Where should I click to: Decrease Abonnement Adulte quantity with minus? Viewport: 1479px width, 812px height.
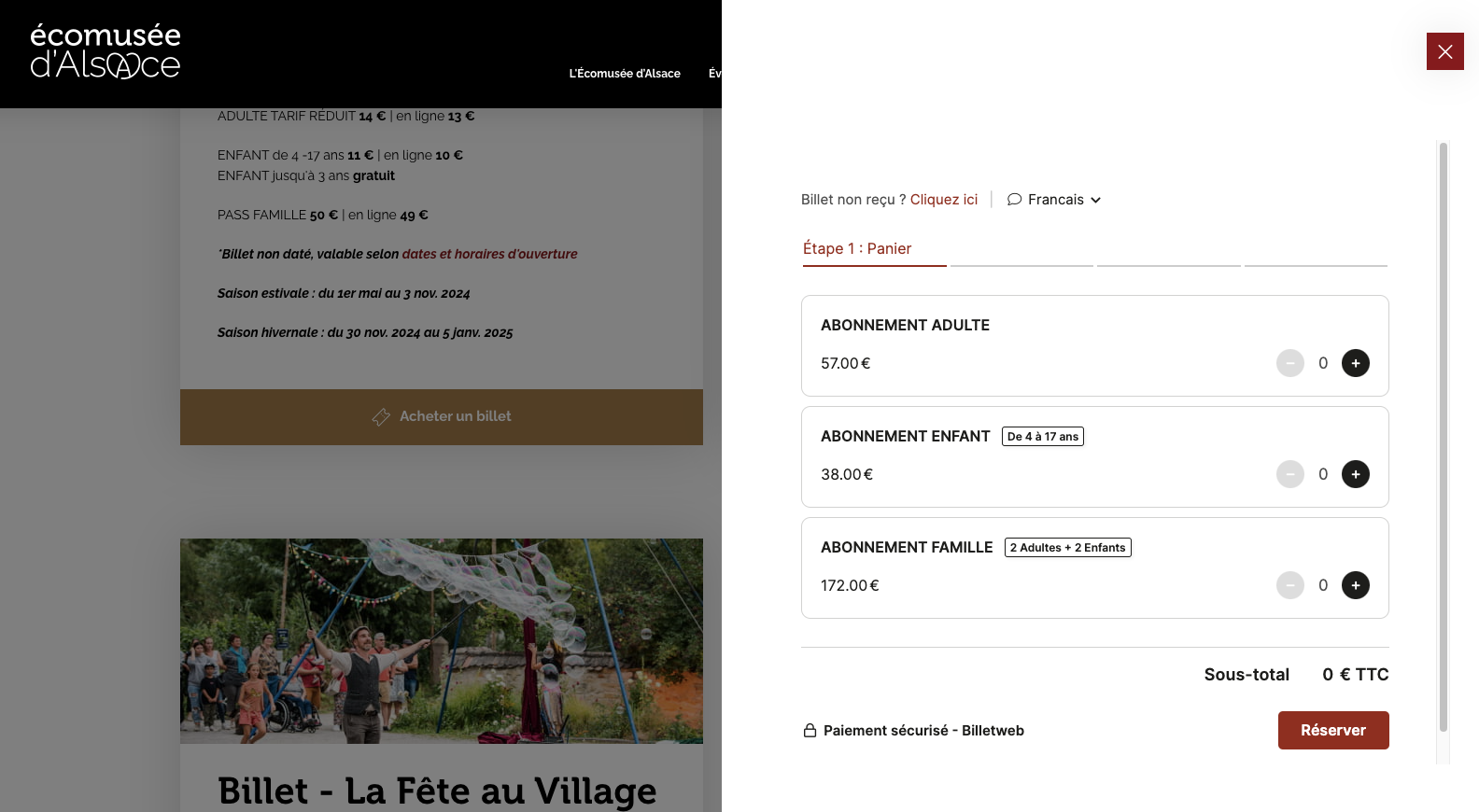[x=1289, y=363]
